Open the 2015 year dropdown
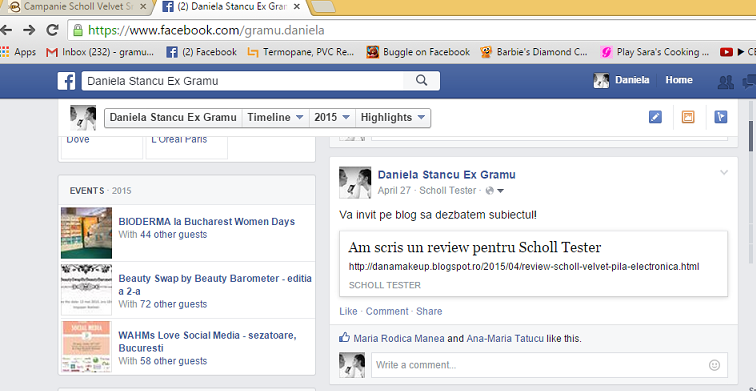Viewport: 756px width, 391px height. click(x=332, y=118)
